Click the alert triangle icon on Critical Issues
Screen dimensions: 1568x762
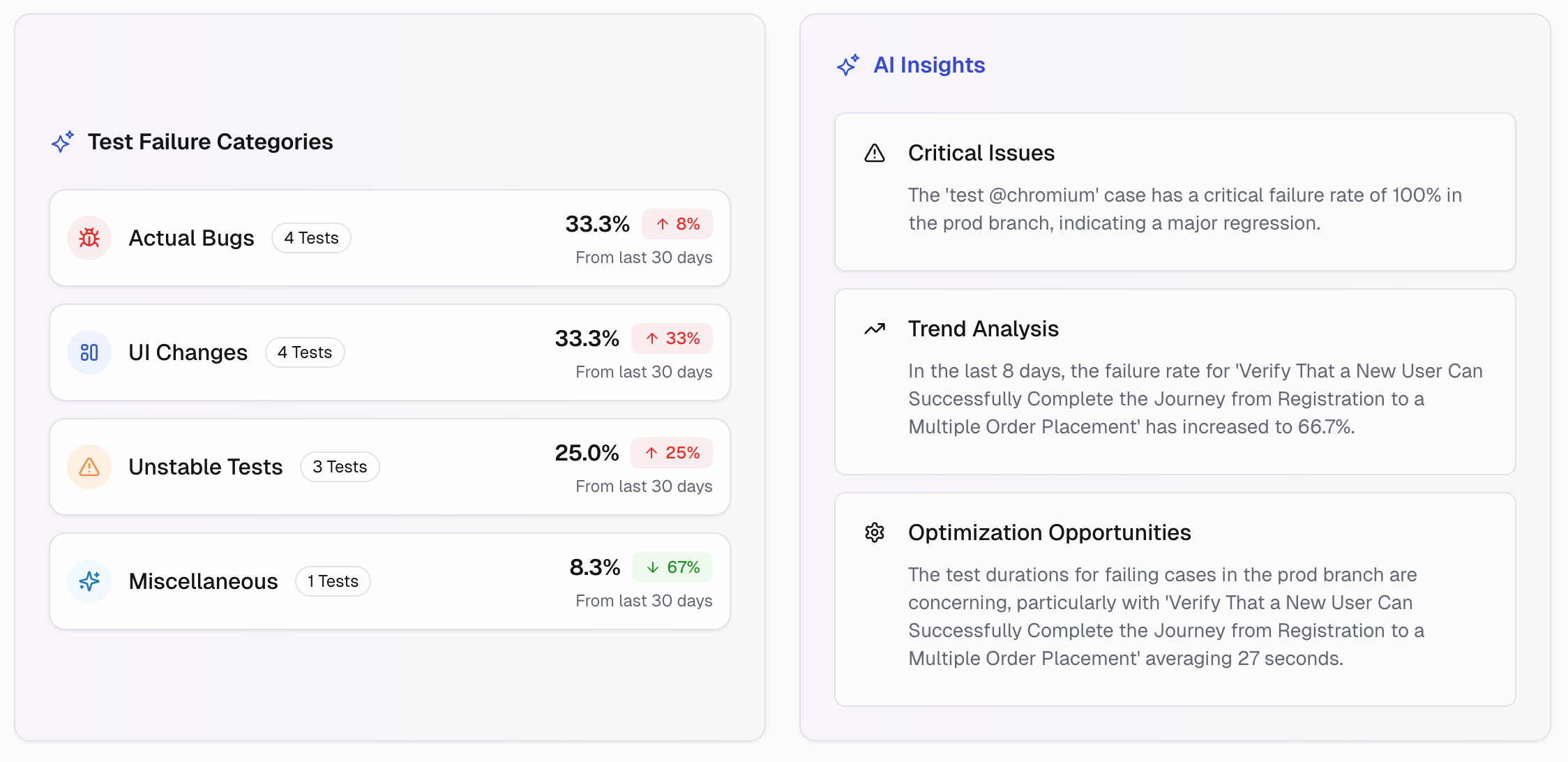(873, 153)
